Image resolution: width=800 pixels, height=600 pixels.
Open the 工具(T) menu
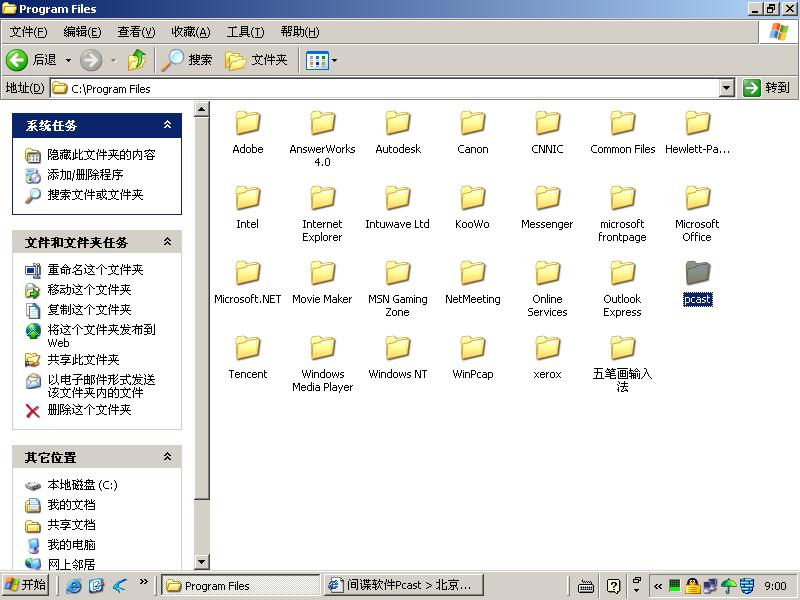245,32
